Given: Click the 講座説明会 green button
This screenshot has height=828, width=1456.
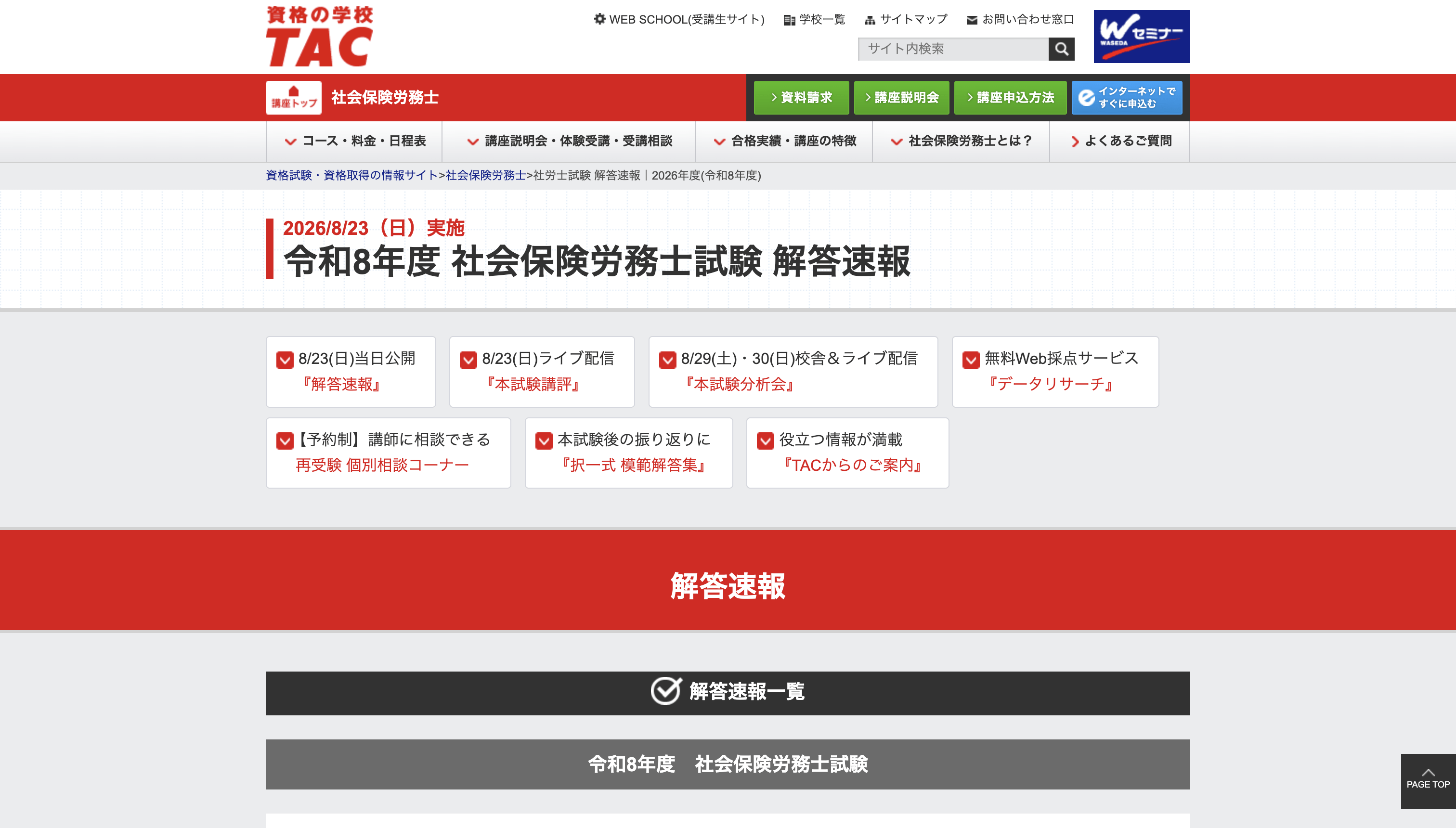Looking at the screenshot, I should 901,97.
